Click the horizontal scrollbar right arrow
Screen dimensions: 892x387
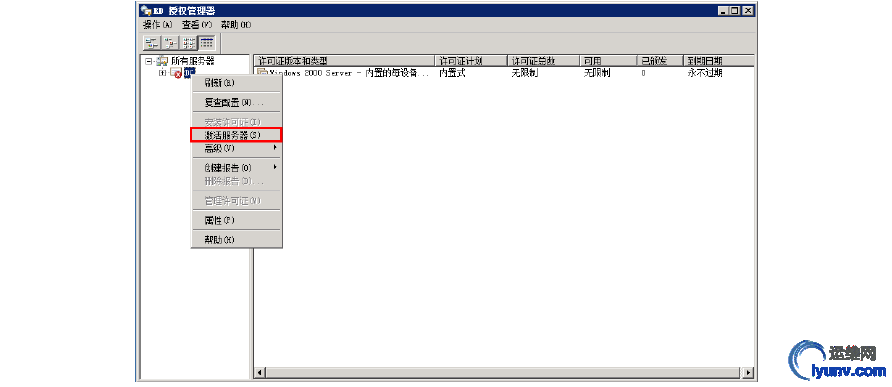click(x=749, y=373)
